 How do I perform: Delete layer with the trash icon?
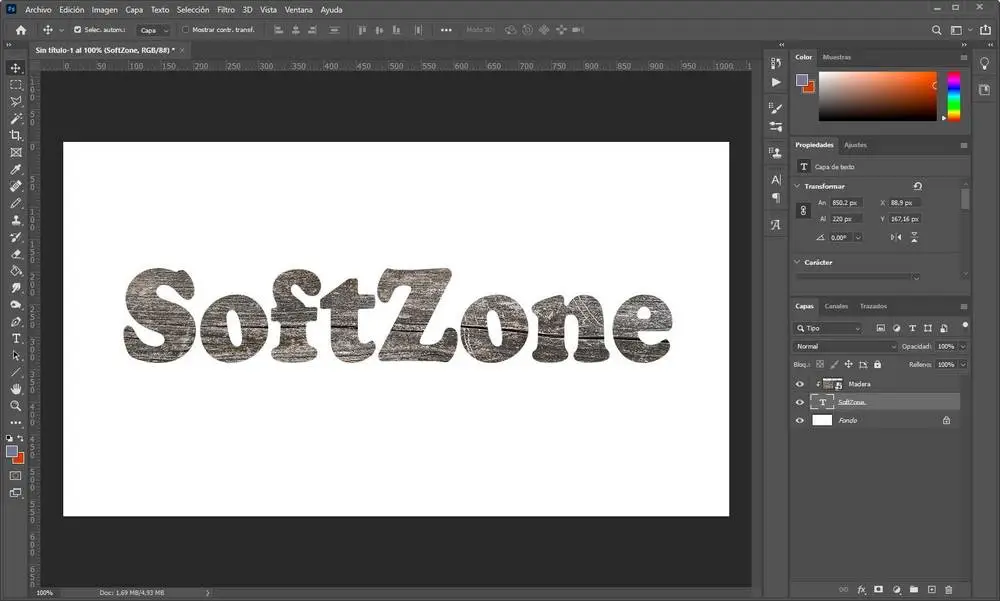(x=948, y=590)
